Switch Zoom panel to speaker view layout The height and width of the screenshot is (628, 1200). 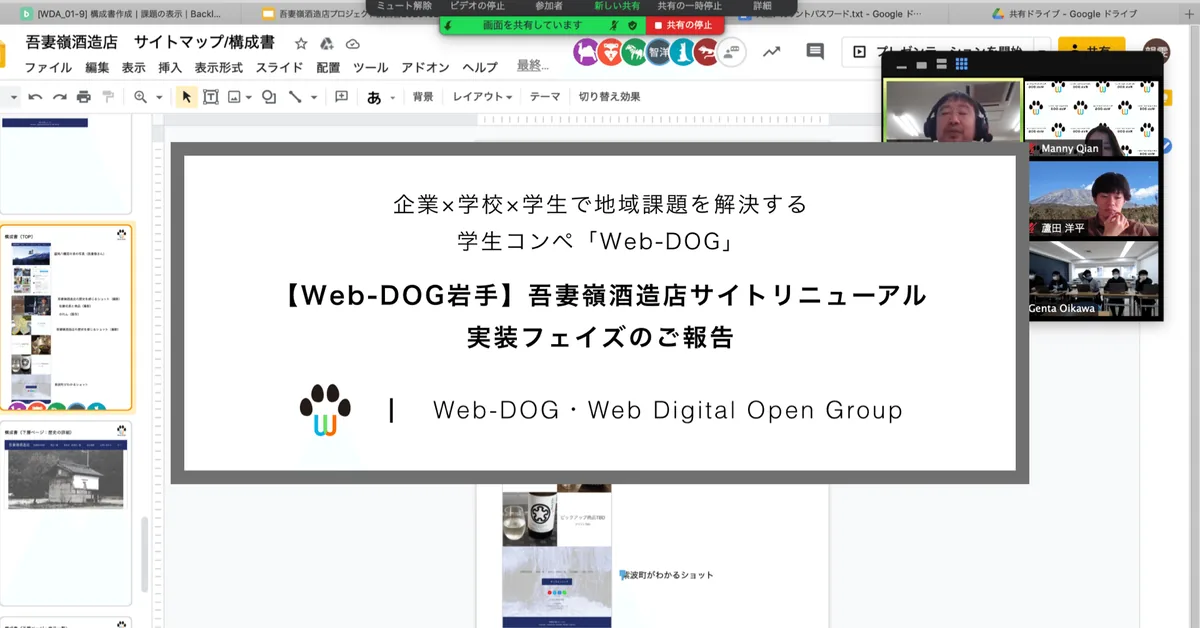coord(941,65)
